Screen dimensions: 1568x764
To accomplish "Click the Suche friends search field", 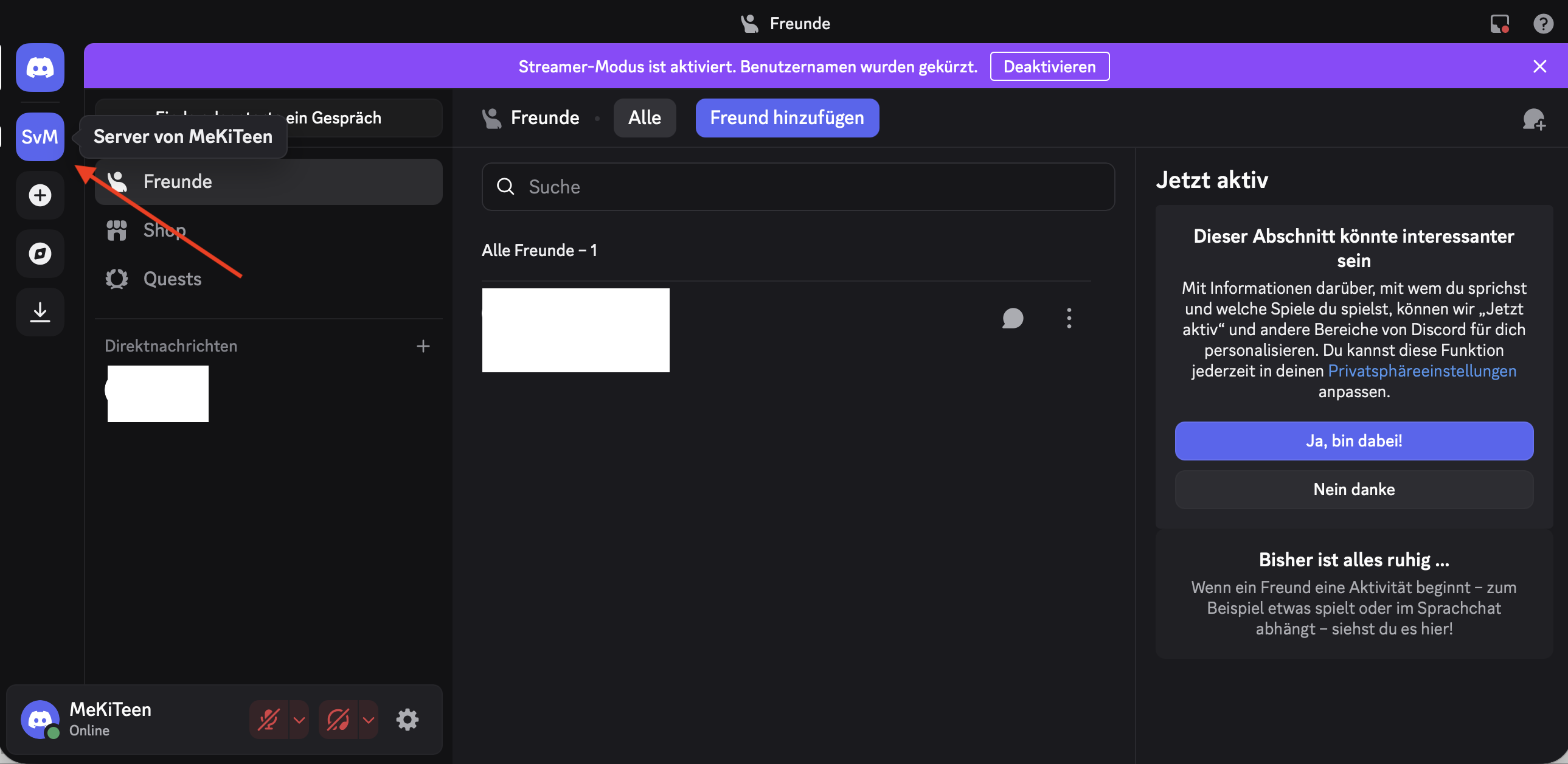I will [x=797, y=186].
